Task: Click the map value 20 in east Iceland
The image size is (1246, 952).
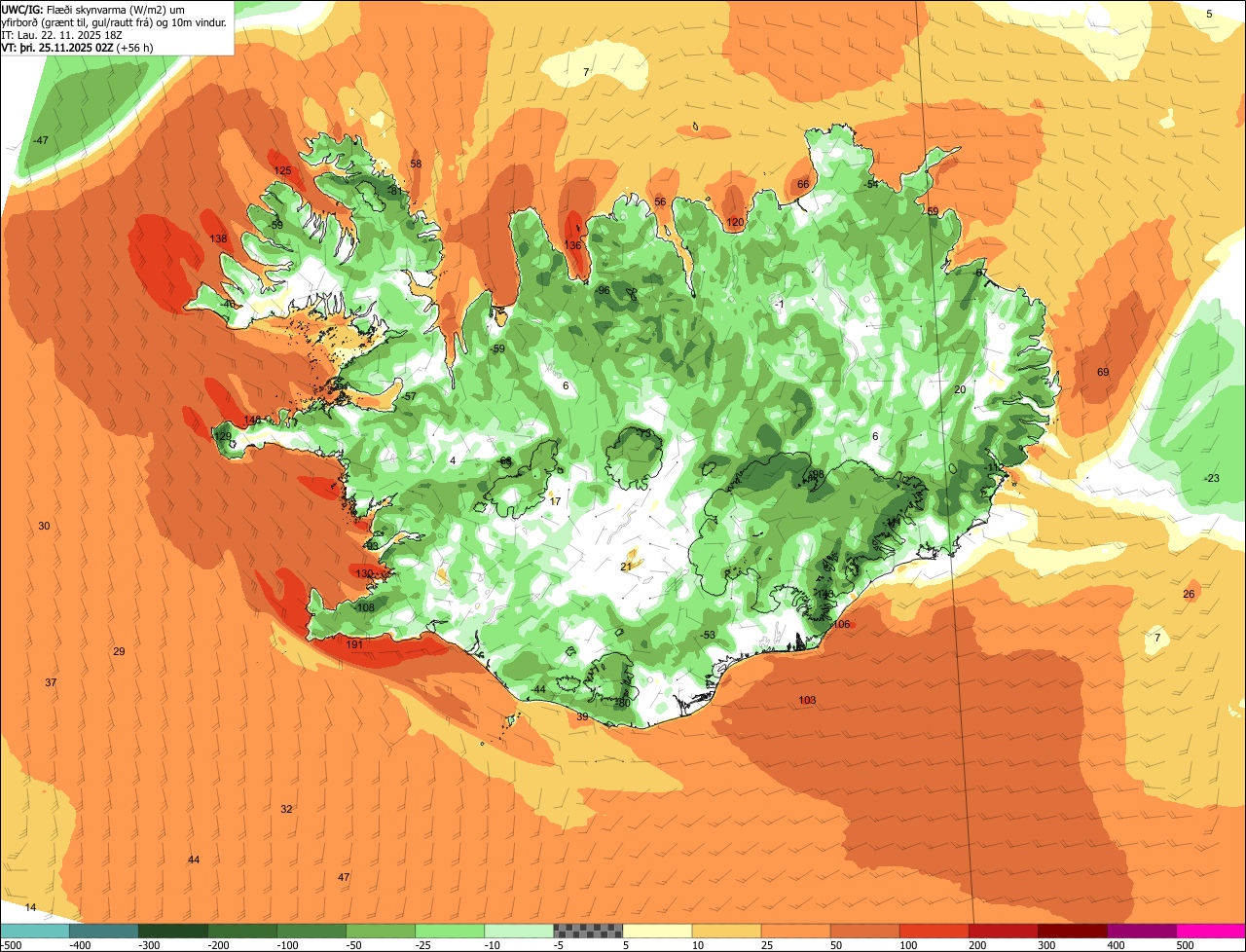Action: (960, 390)
